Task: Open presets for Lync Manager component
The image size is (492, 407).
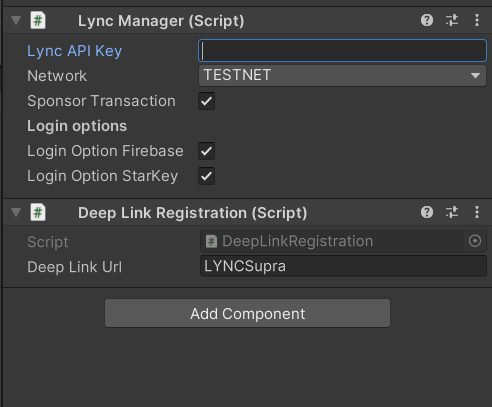Action: [452, 20]
